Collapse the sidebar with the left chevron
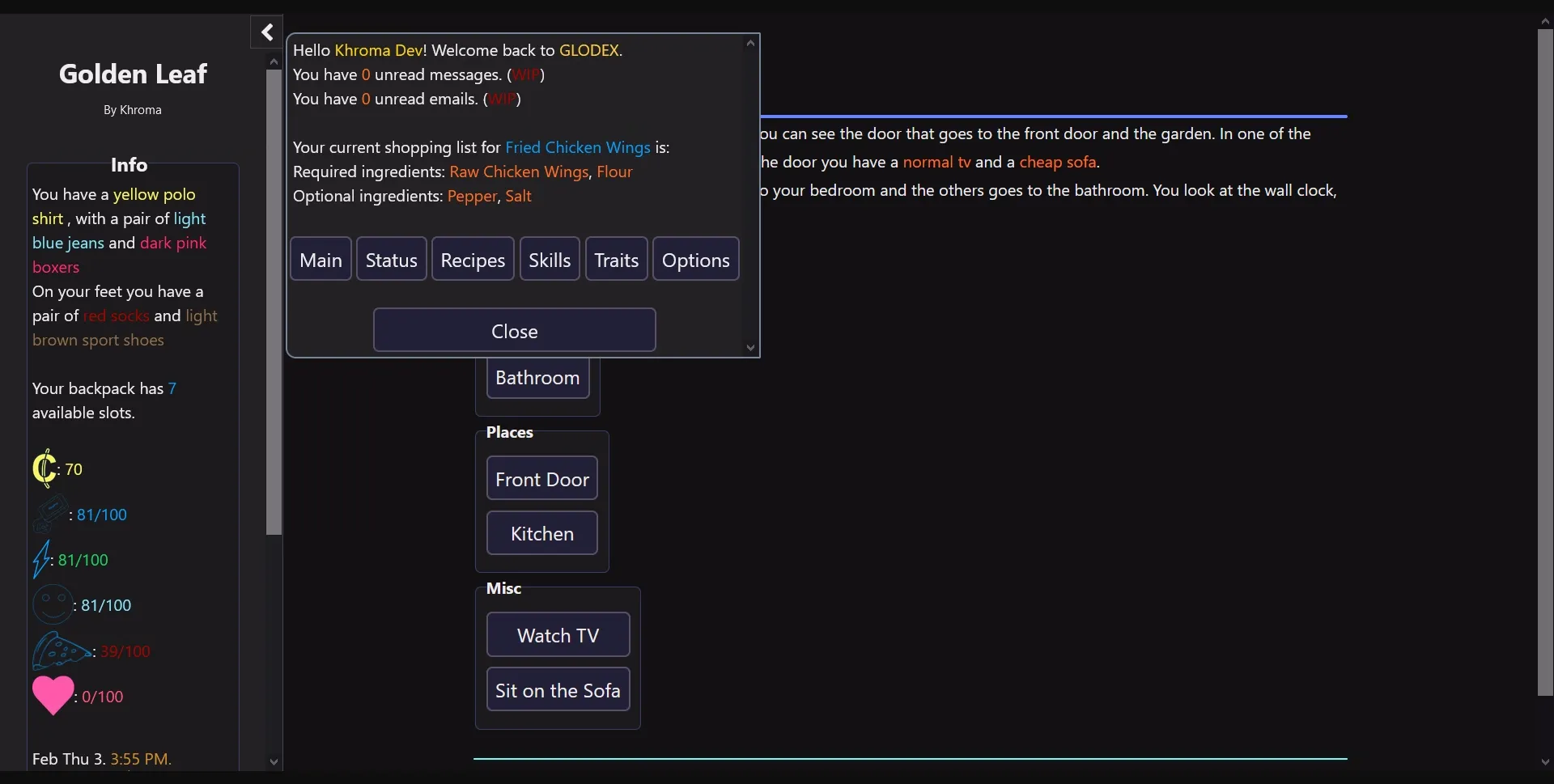Viewport: 1554px width, 784px height. [266, 32]
